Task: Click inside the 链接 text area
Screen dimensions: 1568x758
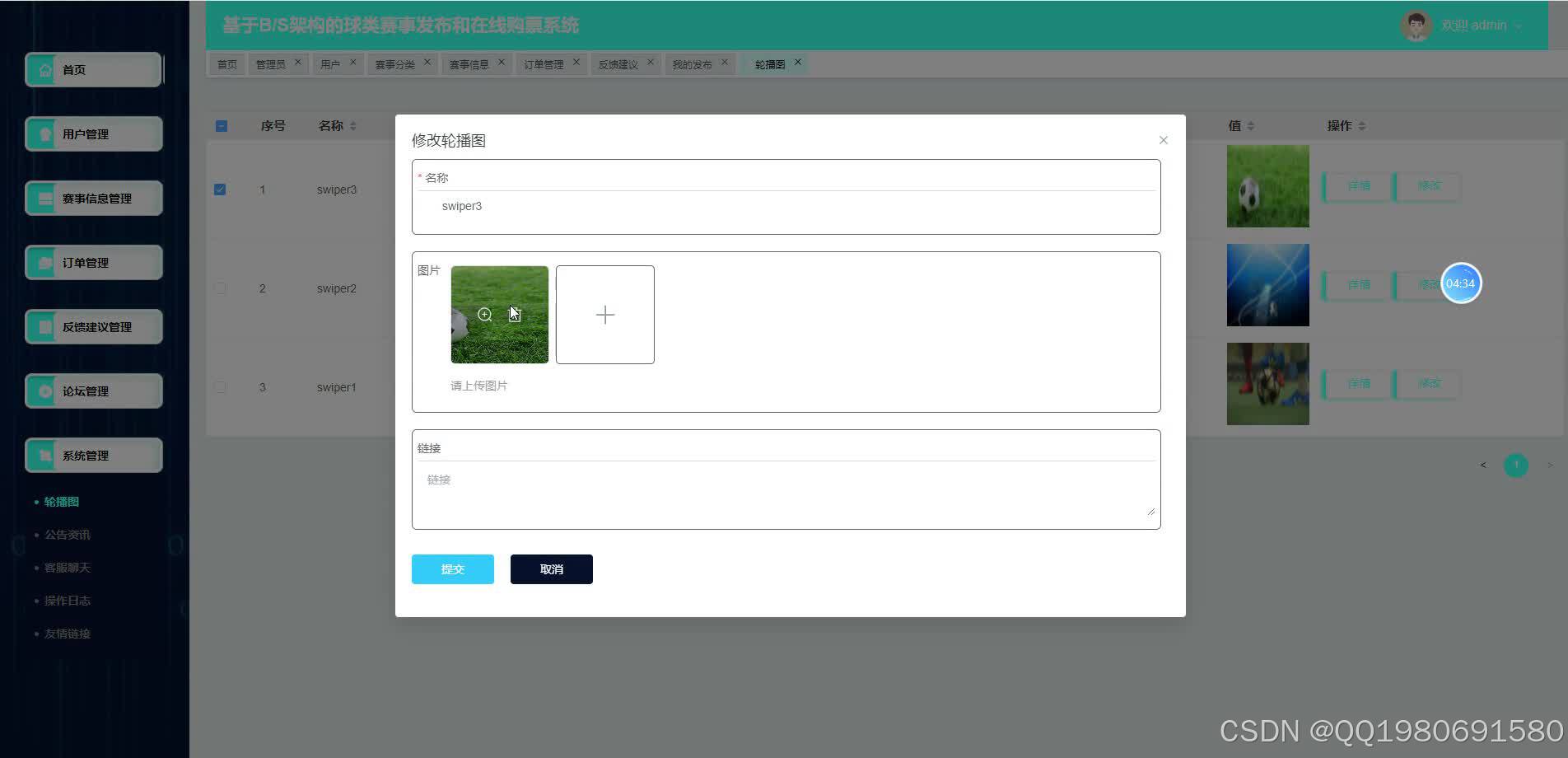Action: [x=782, y=490]
